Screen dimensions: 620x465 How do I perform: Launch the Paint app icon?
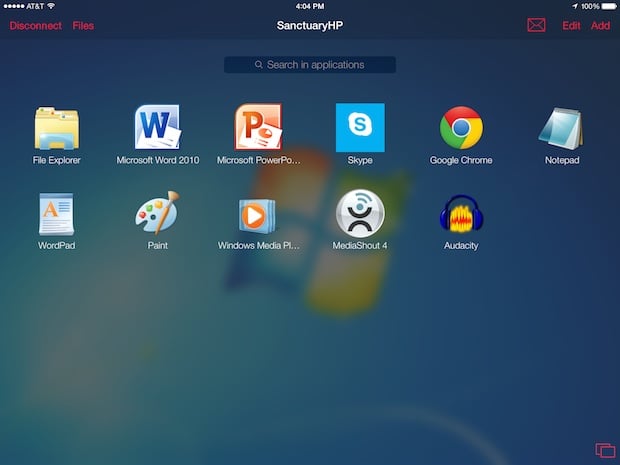click(x=157, y=213)
